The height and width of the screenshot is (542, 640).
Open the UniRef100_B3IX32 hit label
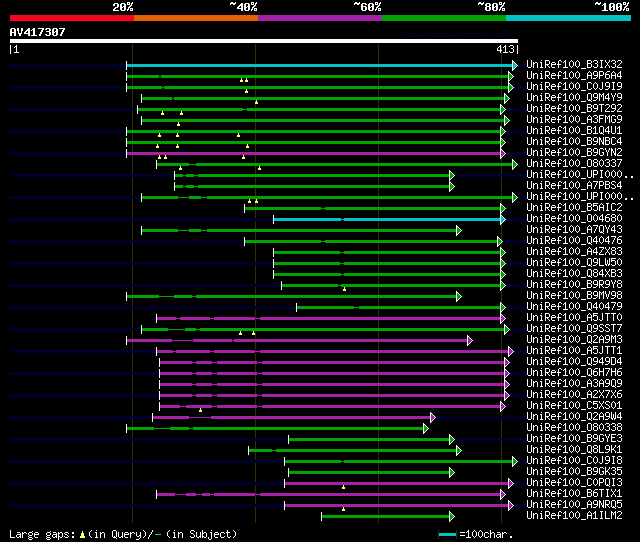(x=574, y=64)
